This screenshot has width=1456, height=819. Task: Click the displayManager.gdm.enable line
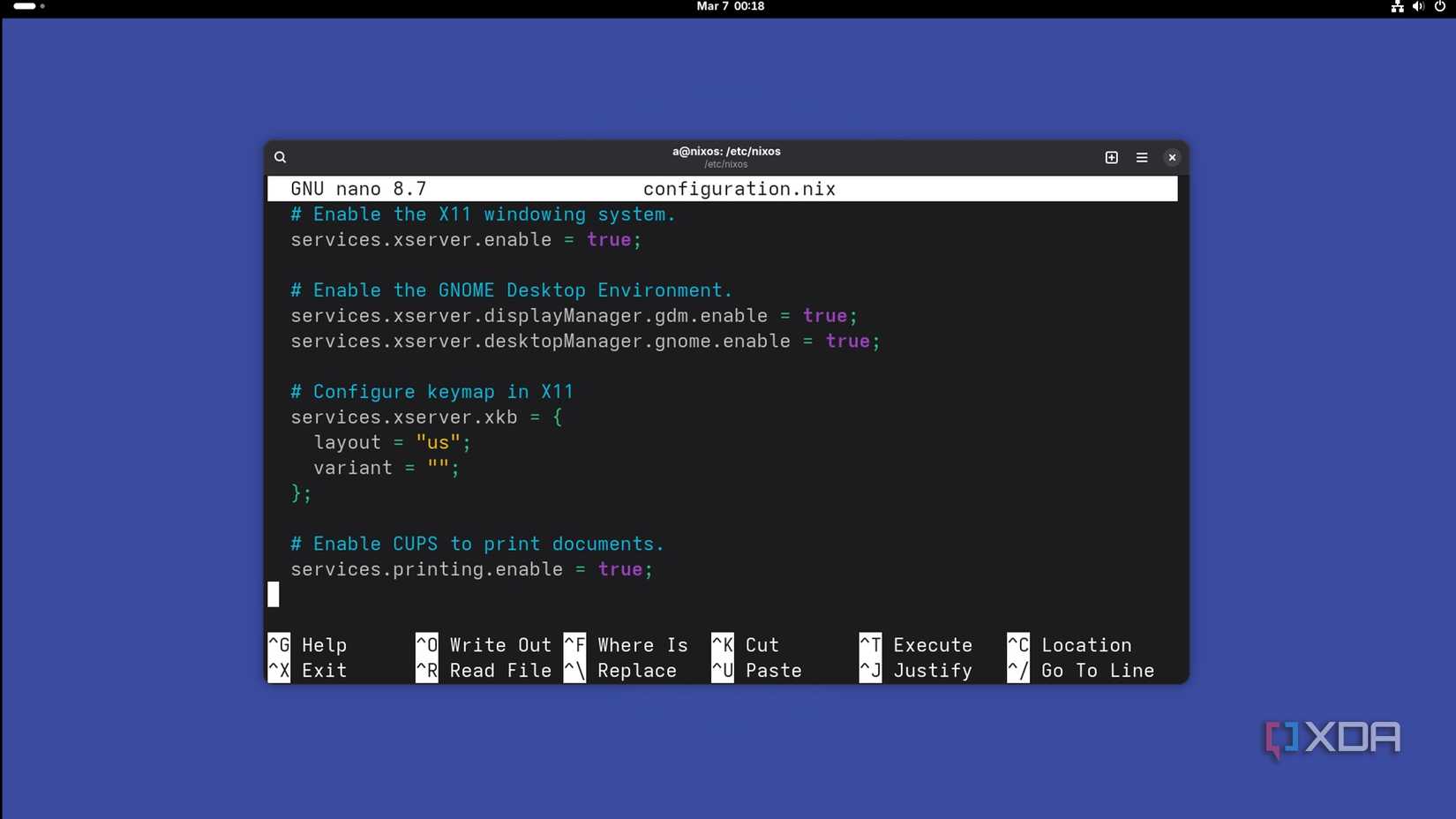(574, 316)
